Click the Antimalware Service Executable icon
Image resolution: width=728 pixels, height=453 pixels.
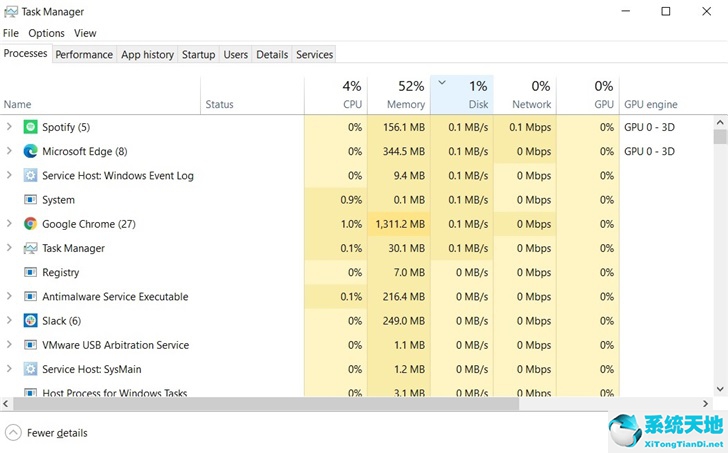click(30, 296)
